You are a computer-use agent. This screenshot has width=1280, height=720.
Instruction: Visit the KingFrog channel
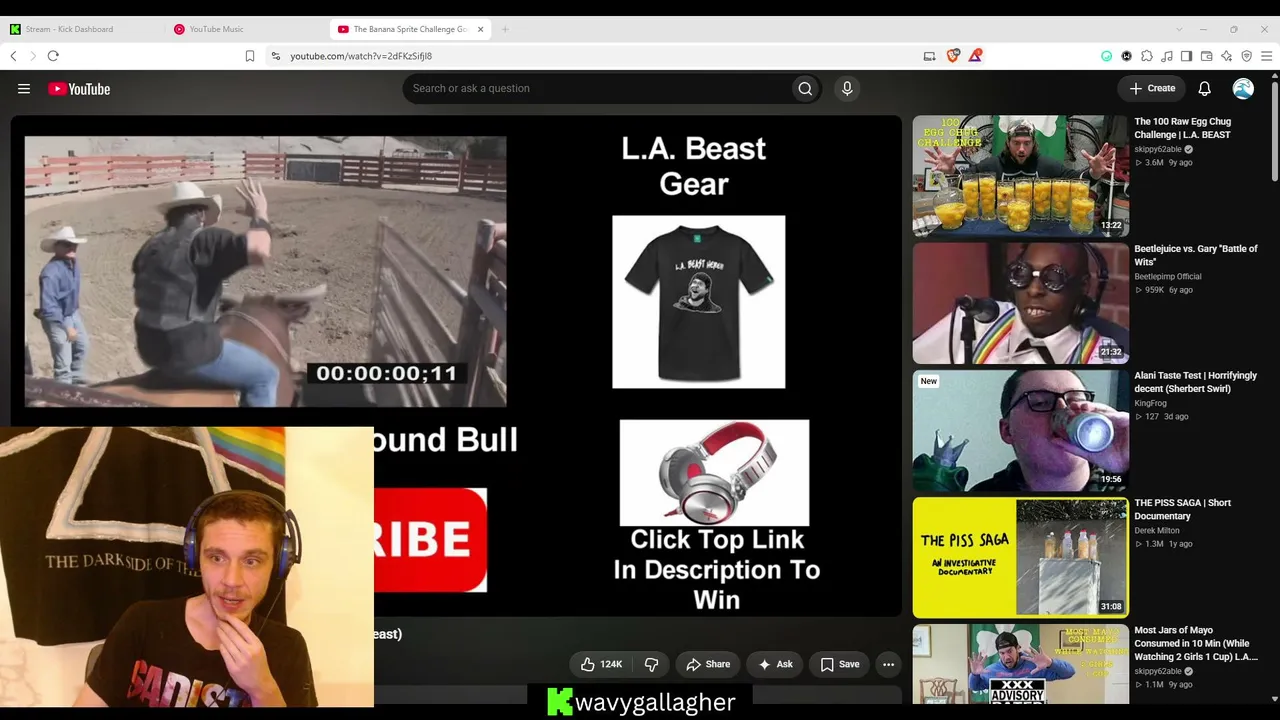point(1151,403)
